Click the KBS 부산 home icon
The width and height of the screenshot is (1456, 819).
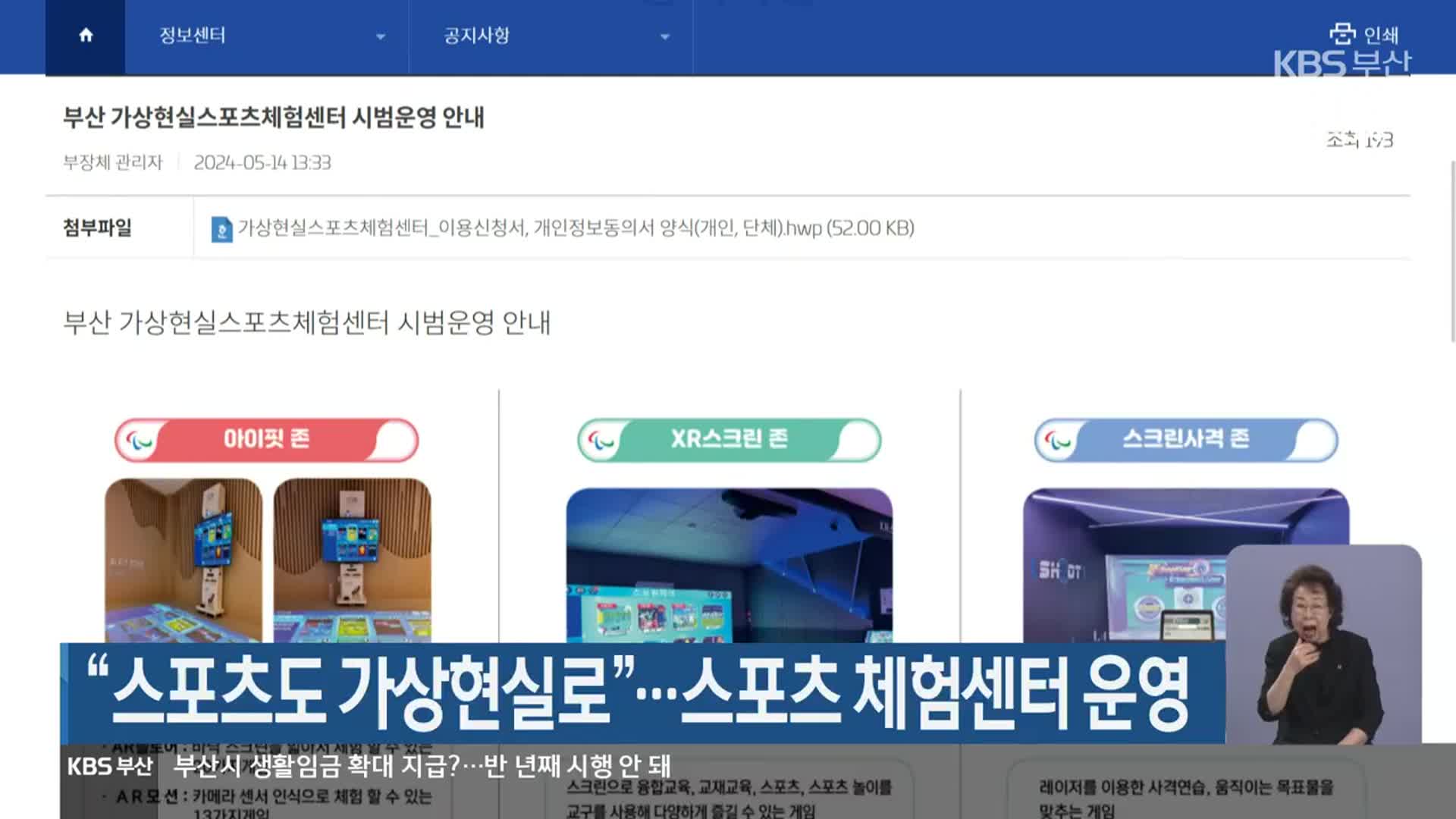click(86, 35)
